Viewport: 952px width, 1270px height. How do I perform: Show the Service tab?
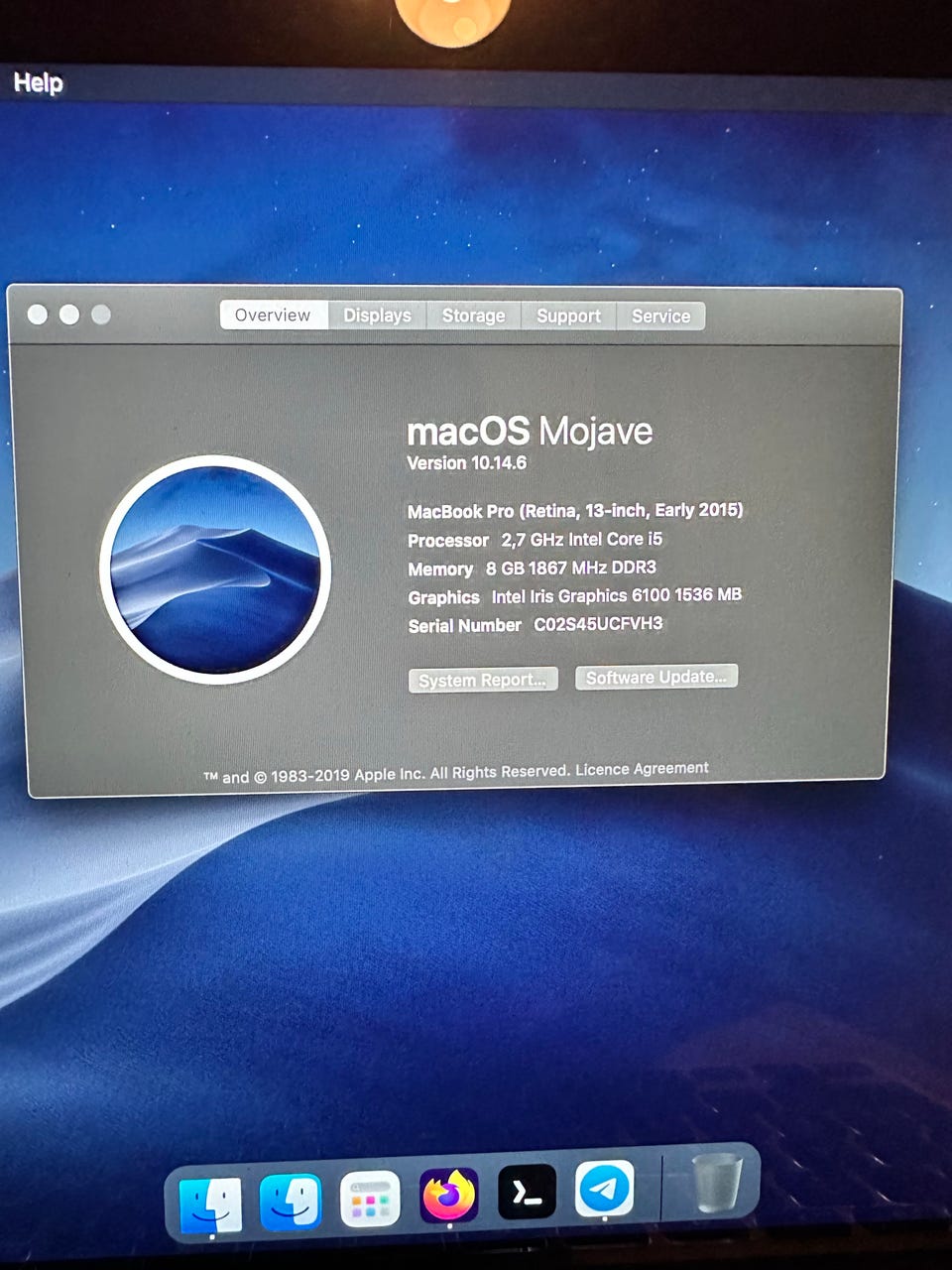660,316
